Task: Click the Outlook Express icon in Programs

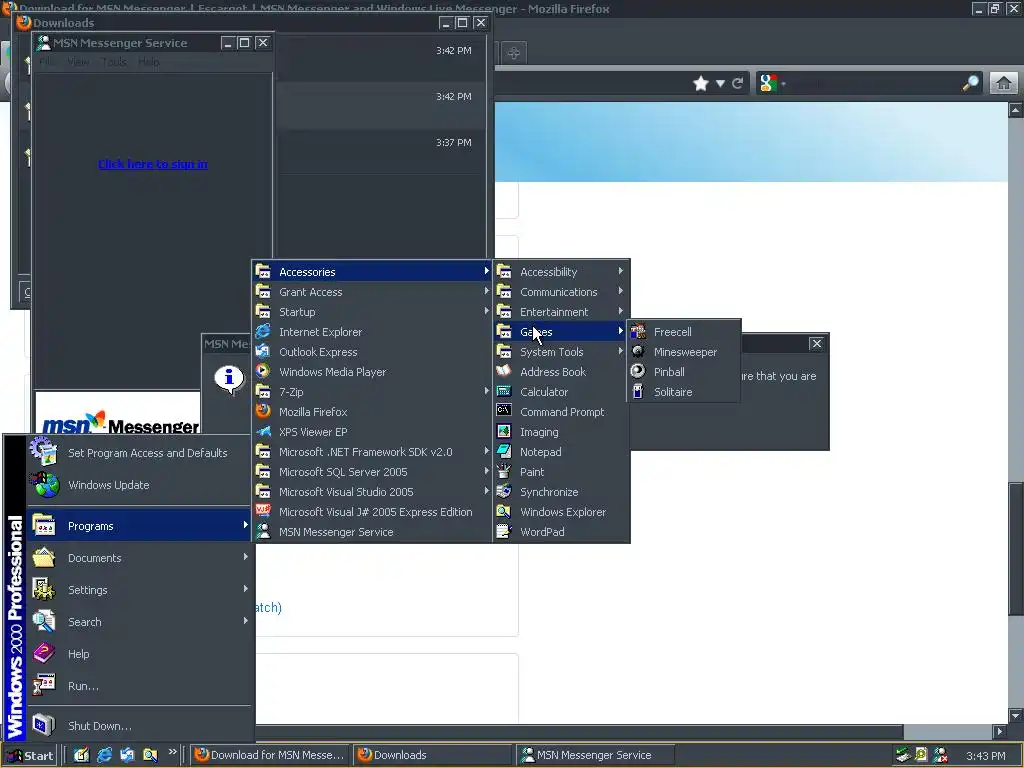Action: [263, 351]
